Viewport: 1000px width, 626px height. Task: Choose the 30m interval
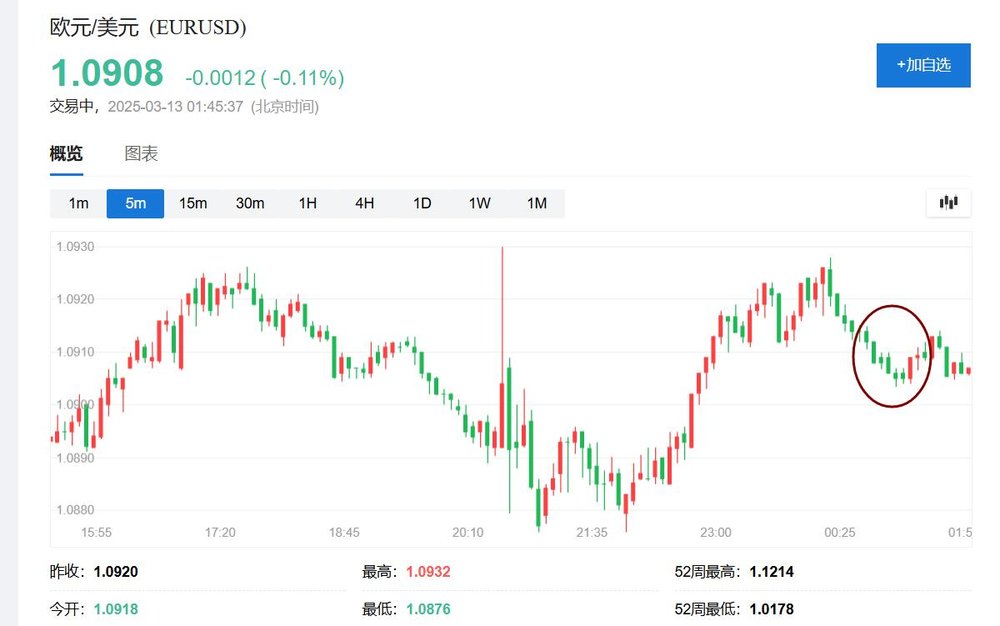point(250,203)
